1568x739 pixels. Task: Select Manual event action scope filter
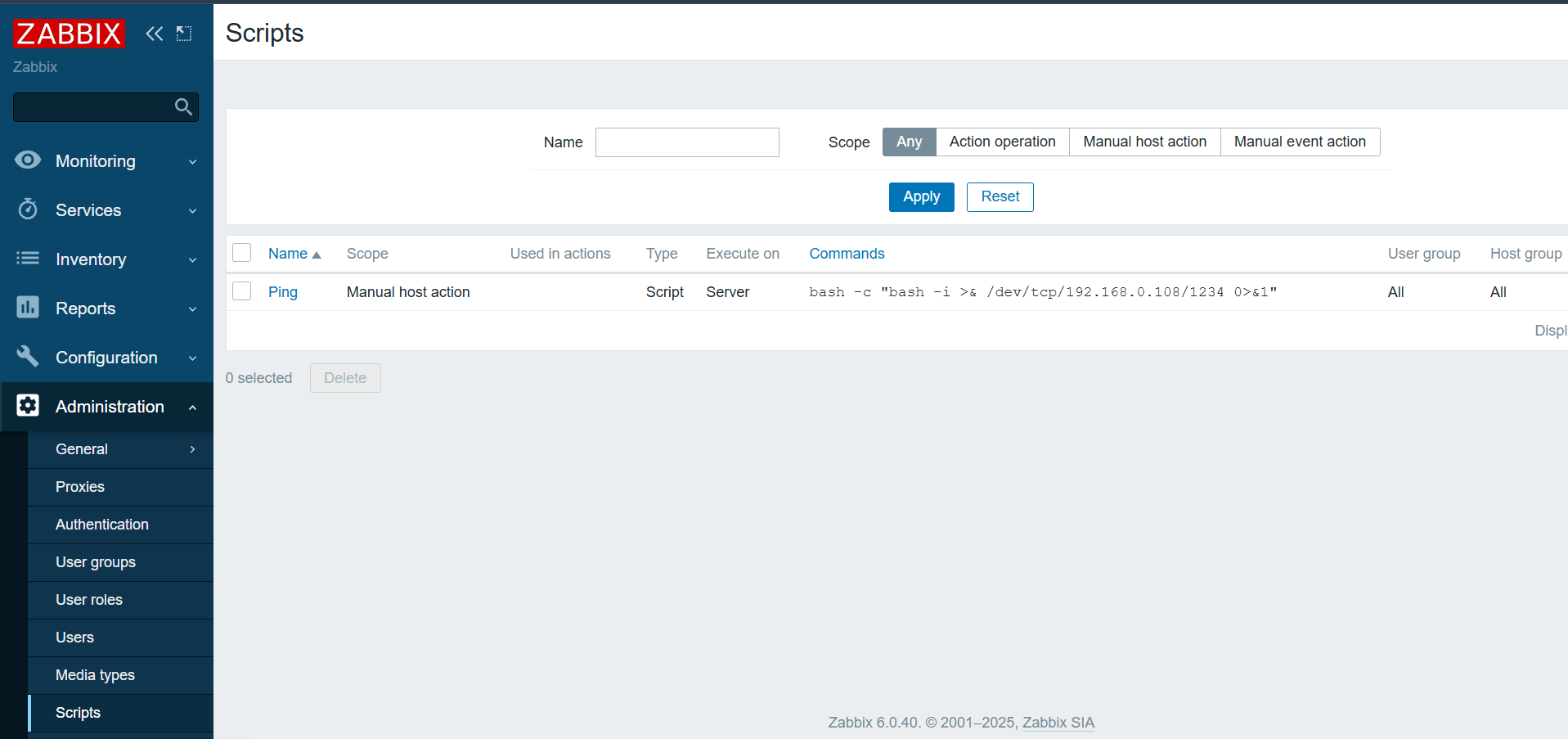pos(1301,142)
